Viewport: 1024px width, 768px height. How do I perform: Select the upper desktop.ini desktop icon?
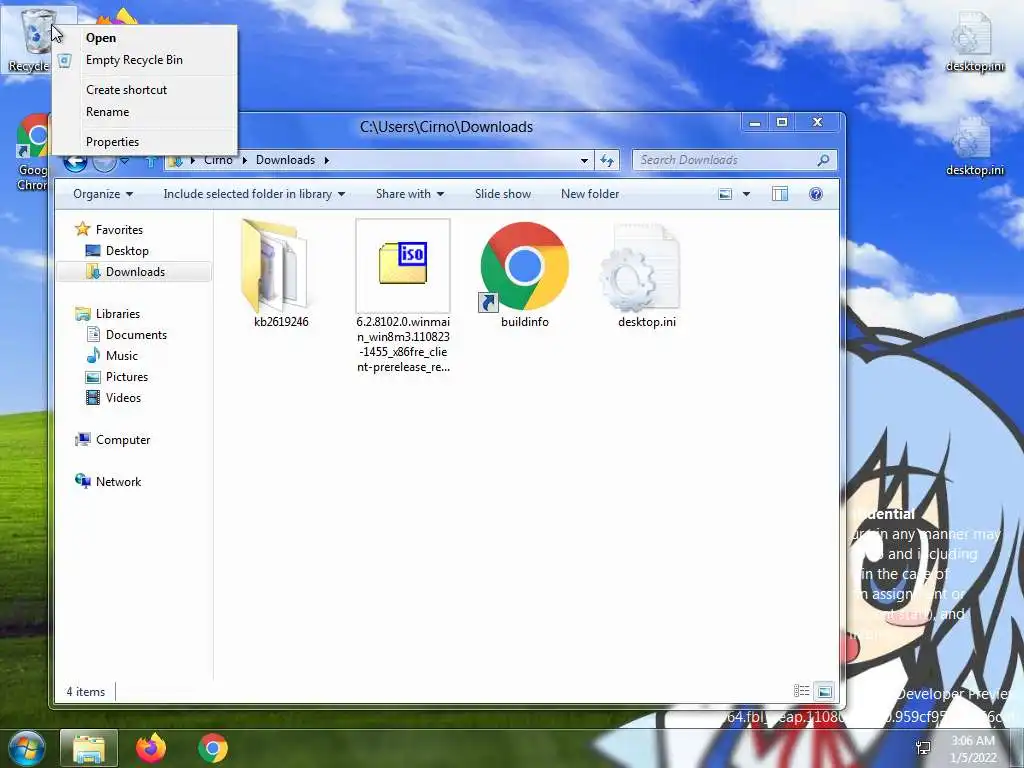pos(974,40)
